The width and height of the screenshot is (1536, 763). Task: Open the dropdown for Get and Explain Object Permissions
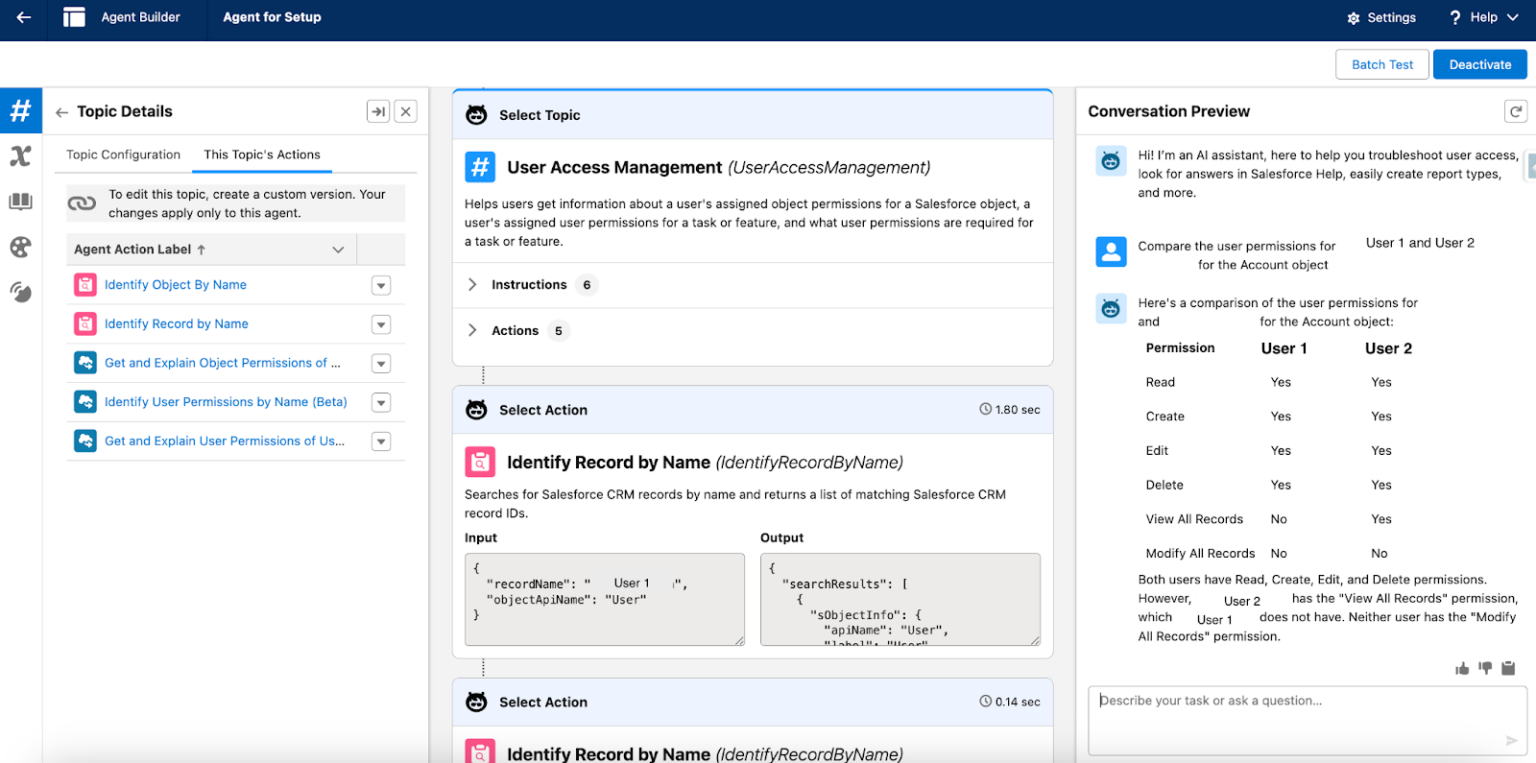coord(380,363)
